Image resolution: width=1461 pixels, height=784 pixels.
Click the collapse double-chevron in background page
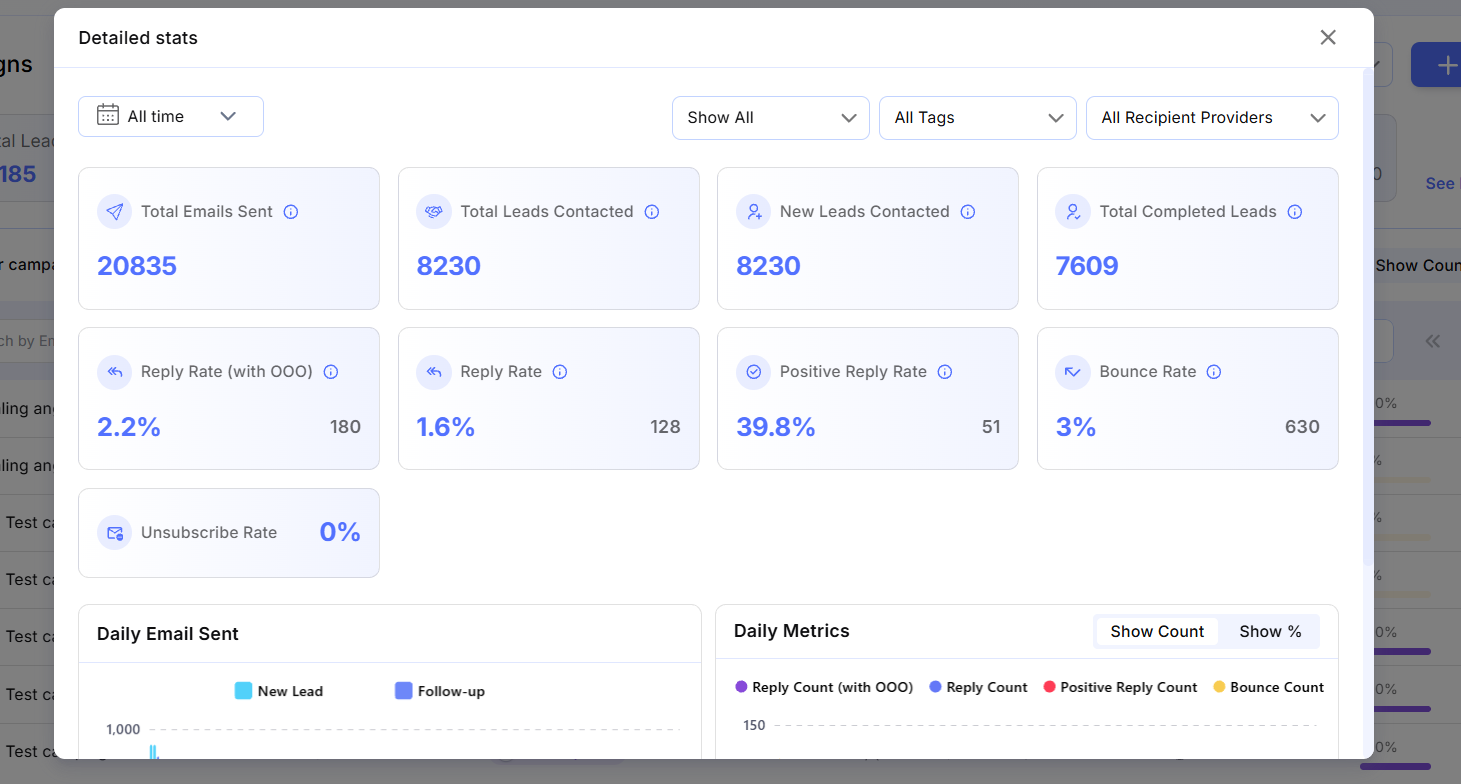(x=1433, y=341)
